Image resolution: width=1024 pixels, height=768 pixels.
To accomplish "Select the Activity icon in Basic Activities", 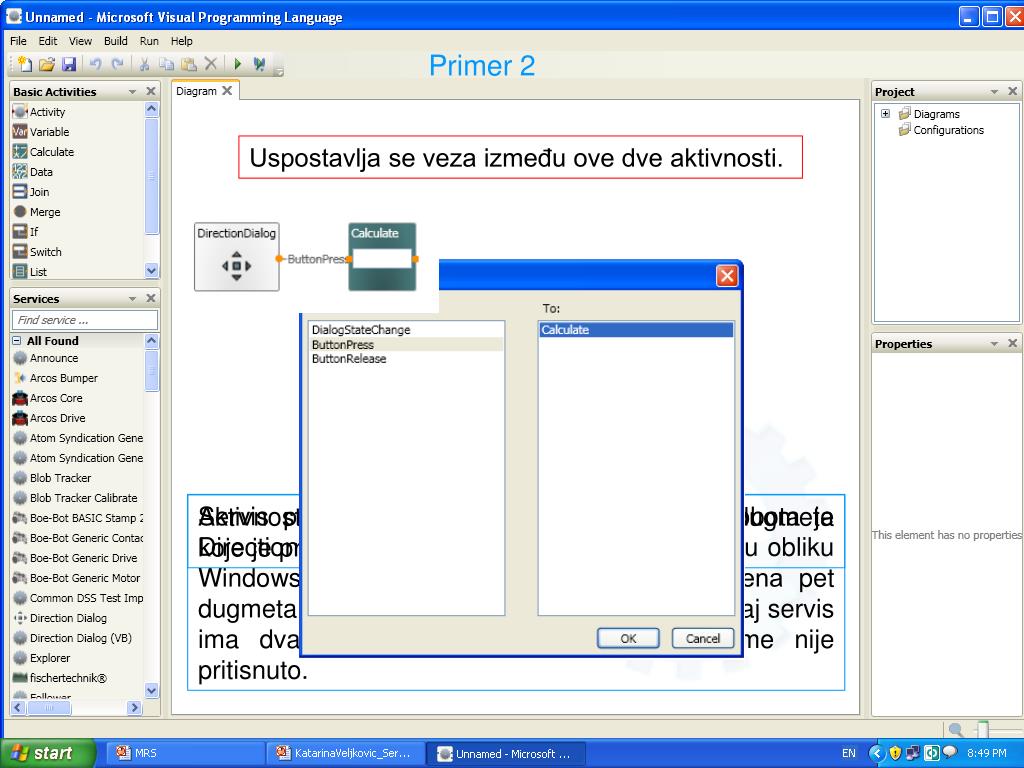I will (20, 112).
